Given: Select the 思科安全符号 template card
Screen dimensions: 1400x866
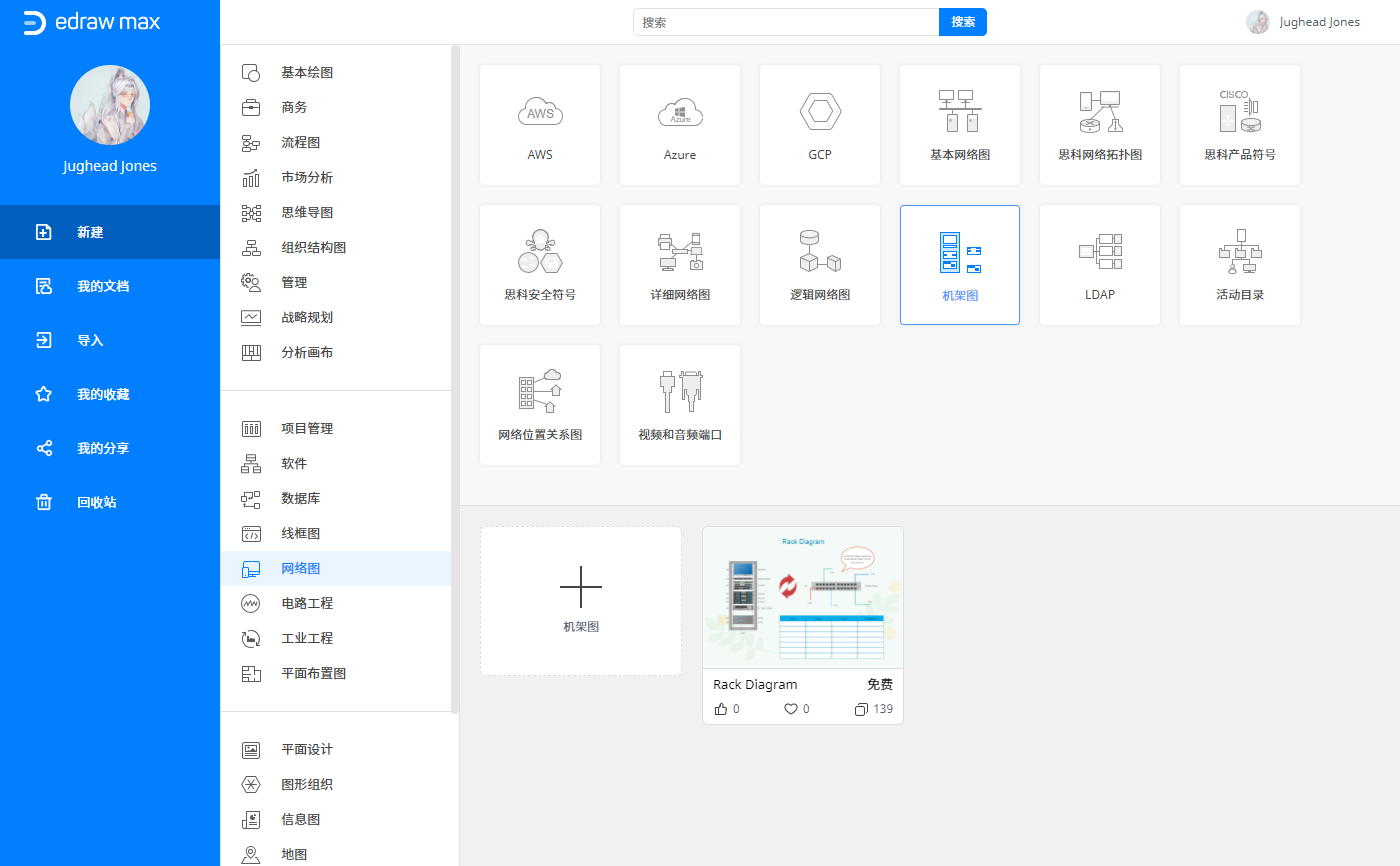Looking at the screenshot, I should pos(540,265).
